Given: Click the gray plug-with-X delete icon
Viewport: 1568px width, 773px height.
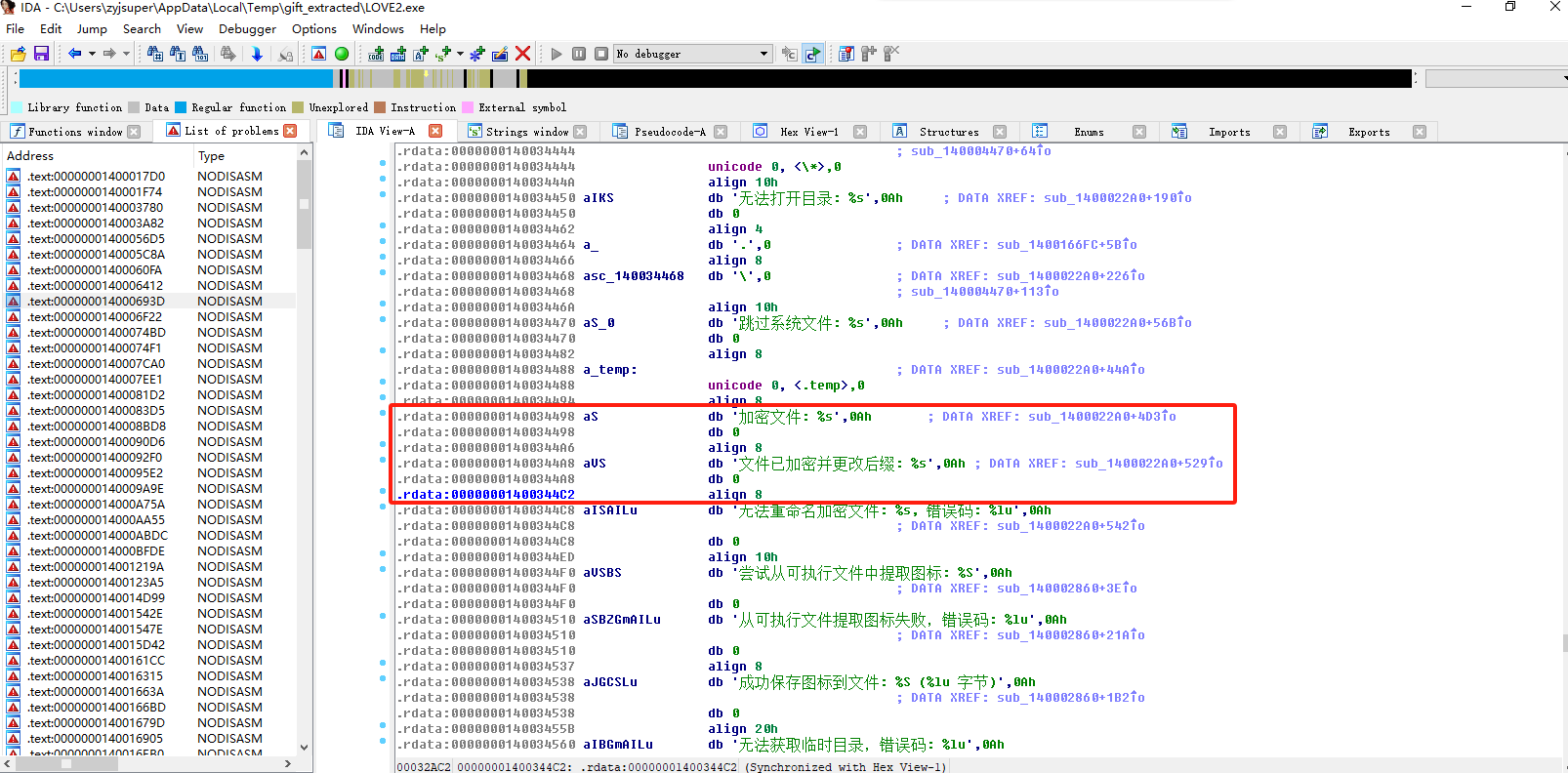Looking at the screenshot, I should pos(890,54).
